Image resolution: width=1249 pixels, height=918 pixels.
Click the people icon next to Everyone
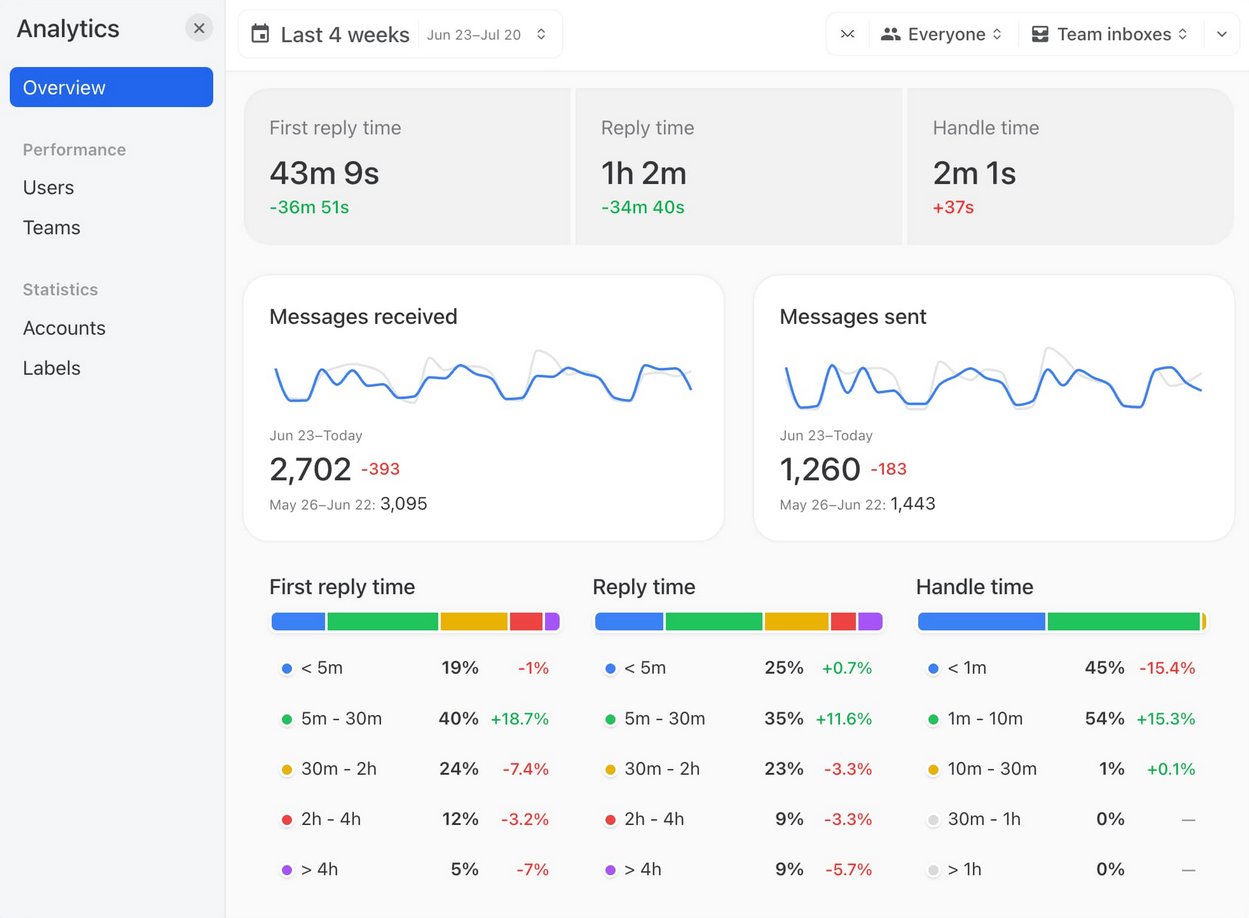[890, 34]
